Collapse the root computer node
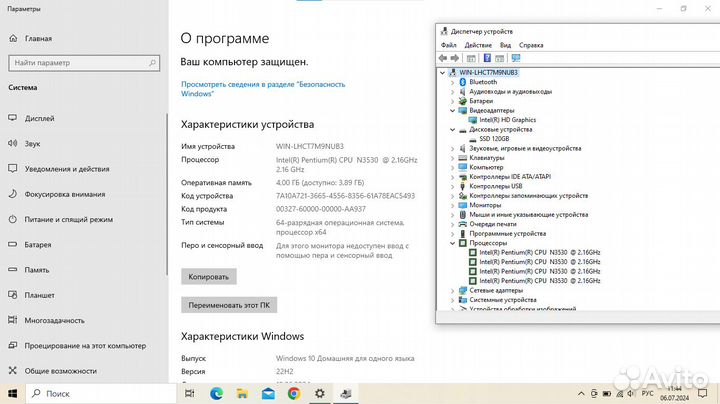 coord(442,73)
